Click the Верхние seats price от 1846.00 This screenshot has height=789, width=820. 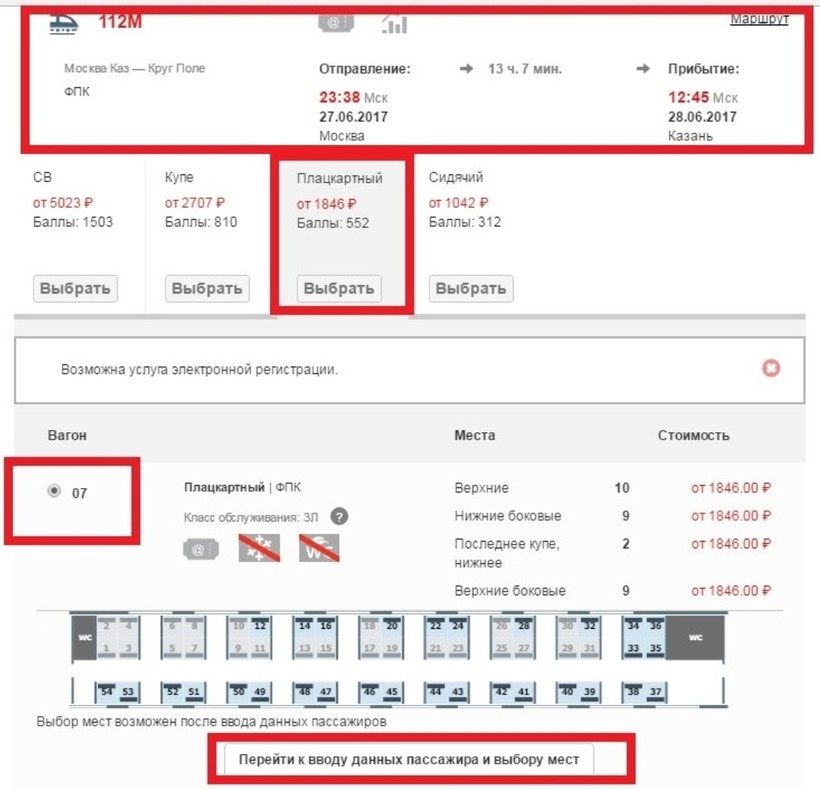point(731,488)
